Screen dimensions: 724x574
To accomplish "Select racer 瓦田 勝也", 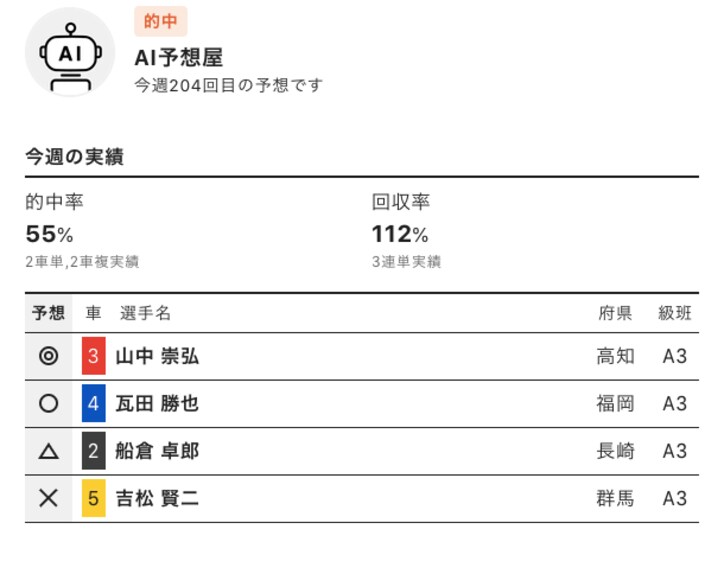I will pos(157,404).
